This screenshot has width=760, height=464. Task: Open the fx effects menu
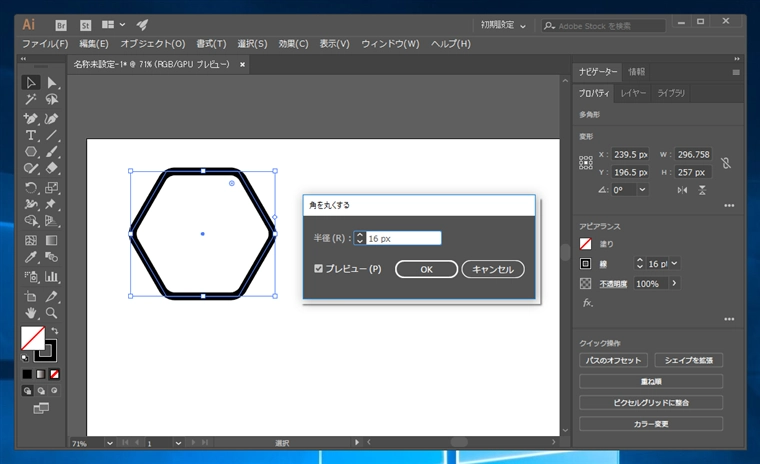click(587, 303)
